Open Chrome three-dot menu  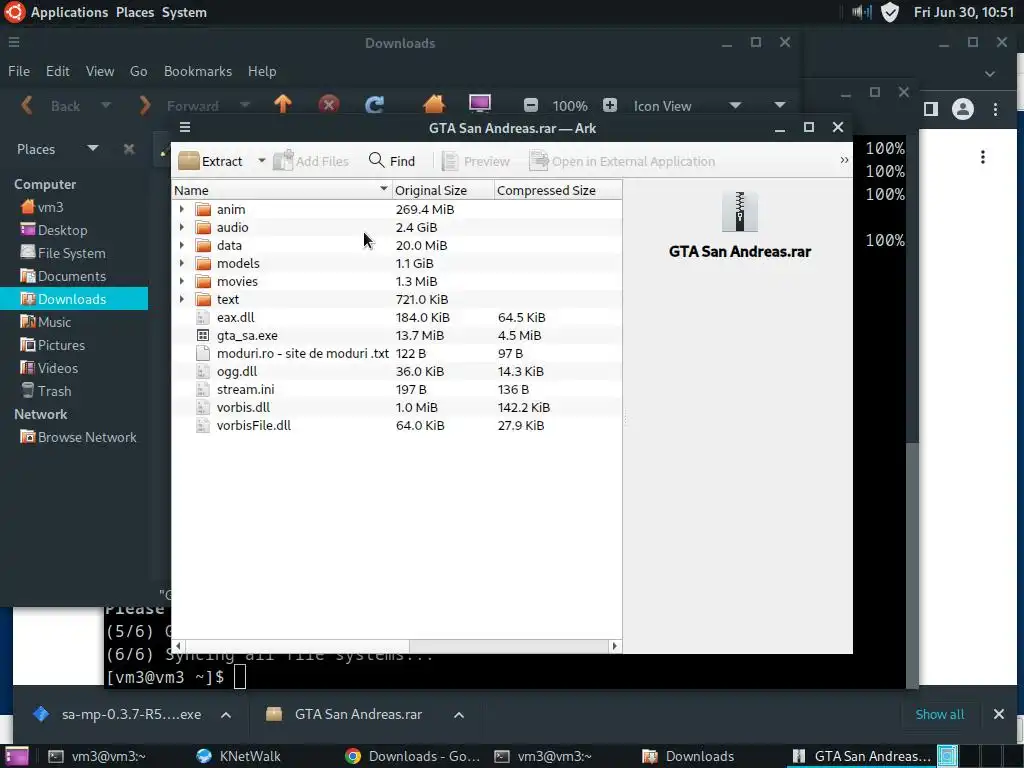coord(995,109)
